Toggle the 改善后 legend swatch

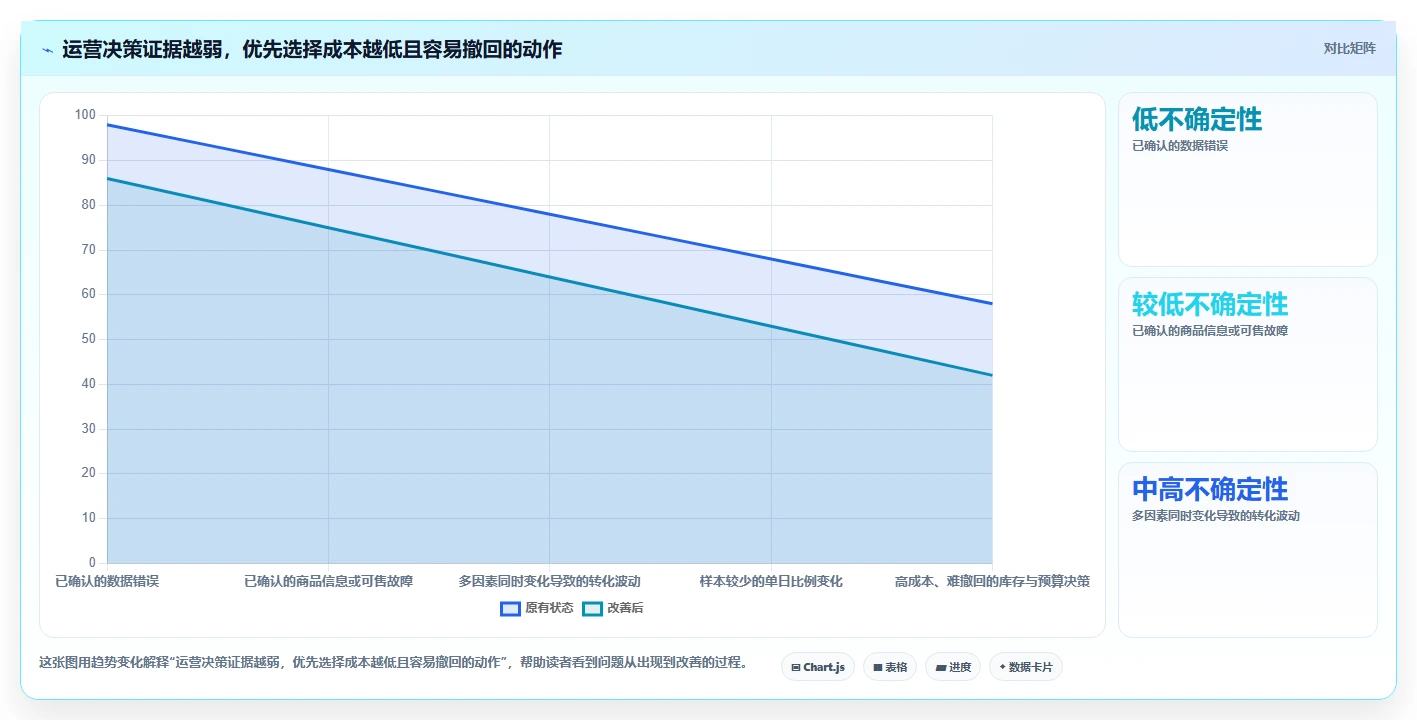(x=592, y=608)
